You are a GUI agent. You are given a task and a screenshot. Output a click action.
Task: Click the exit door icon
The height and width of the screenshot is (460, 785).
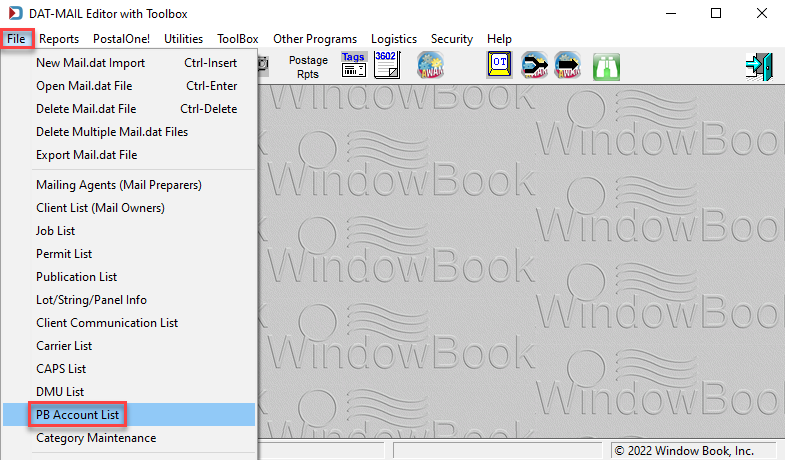tap(759, 67)
